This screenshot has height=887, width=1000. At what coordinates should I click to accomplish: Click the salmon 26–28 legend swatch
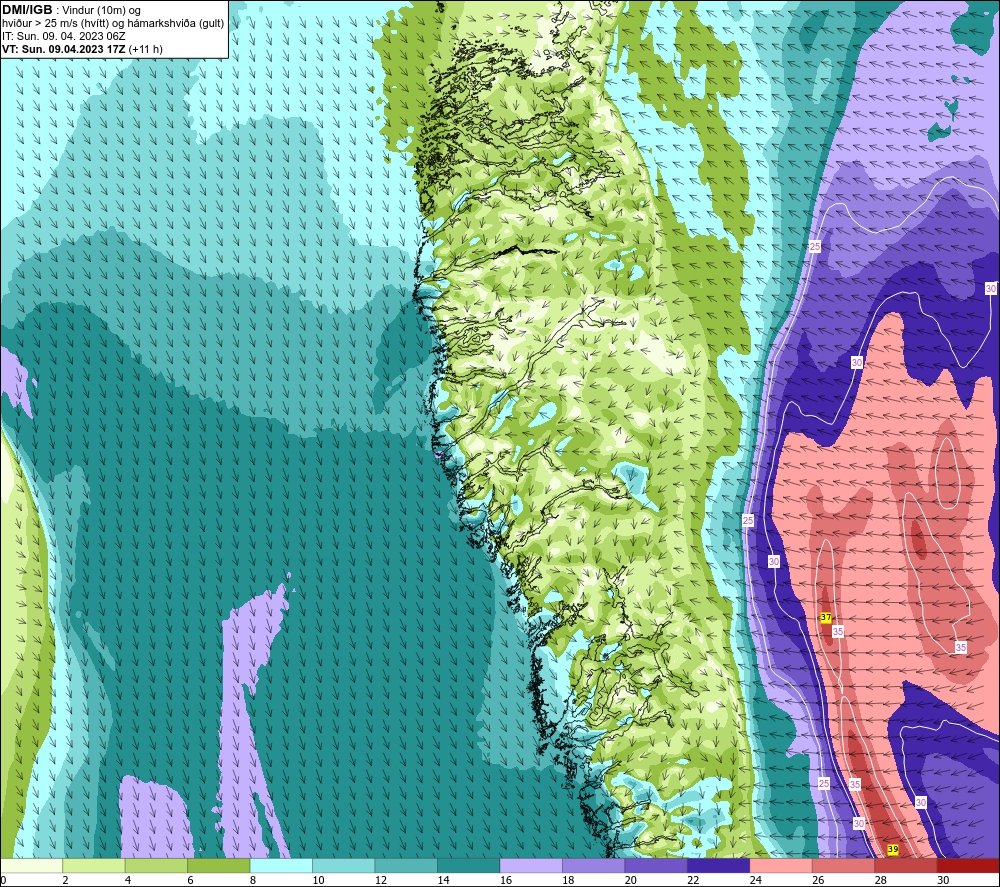tap(844, 866)
